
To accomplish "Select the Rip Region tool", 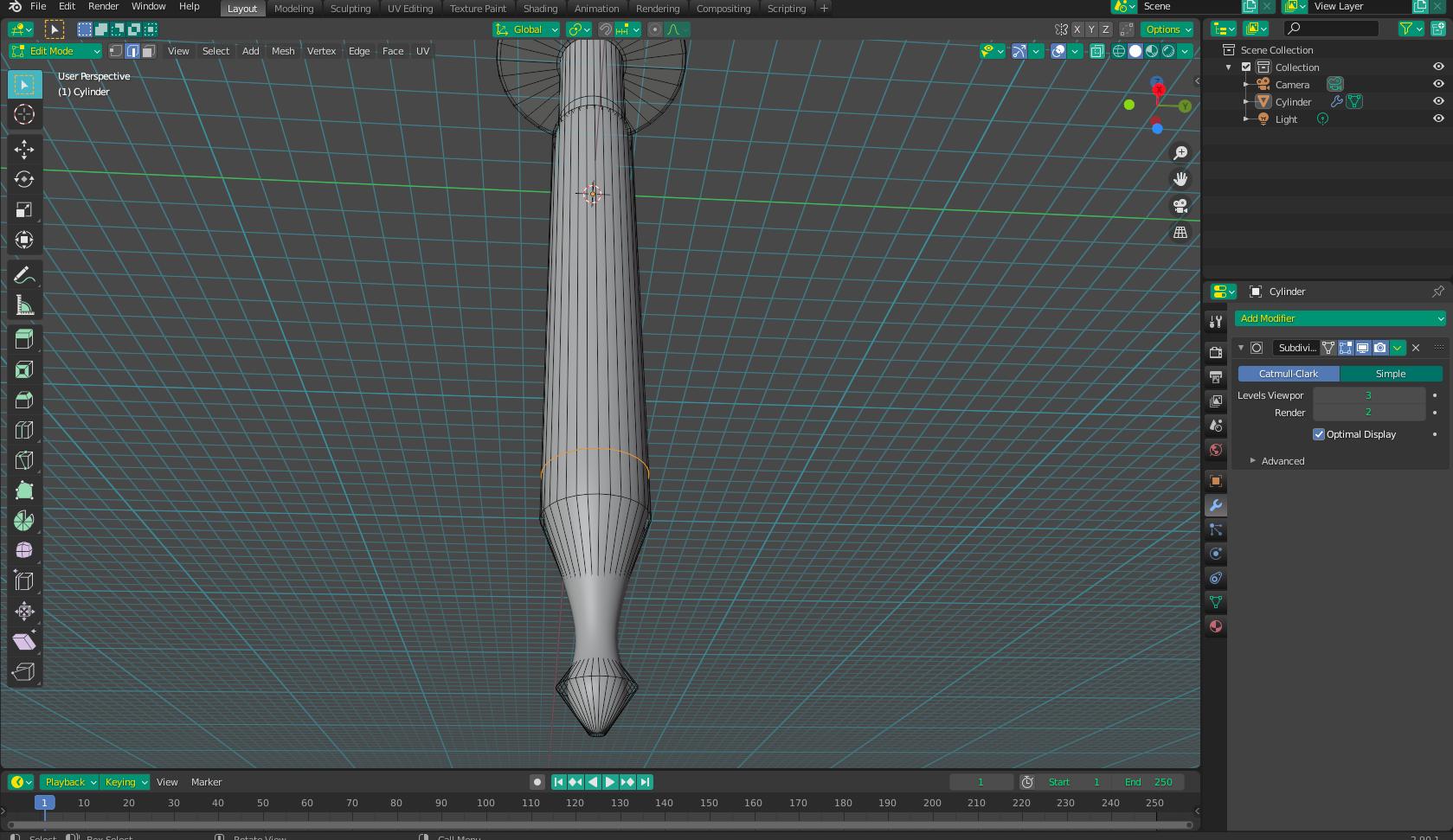I will pos(24,672).
